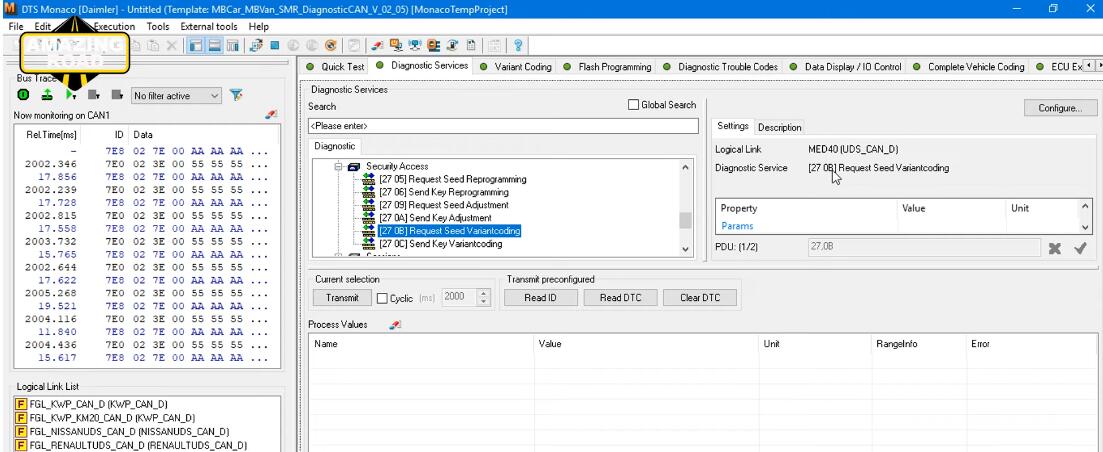Click the Clear DTC button
The image size is (1103, 452).
point(700,297)
